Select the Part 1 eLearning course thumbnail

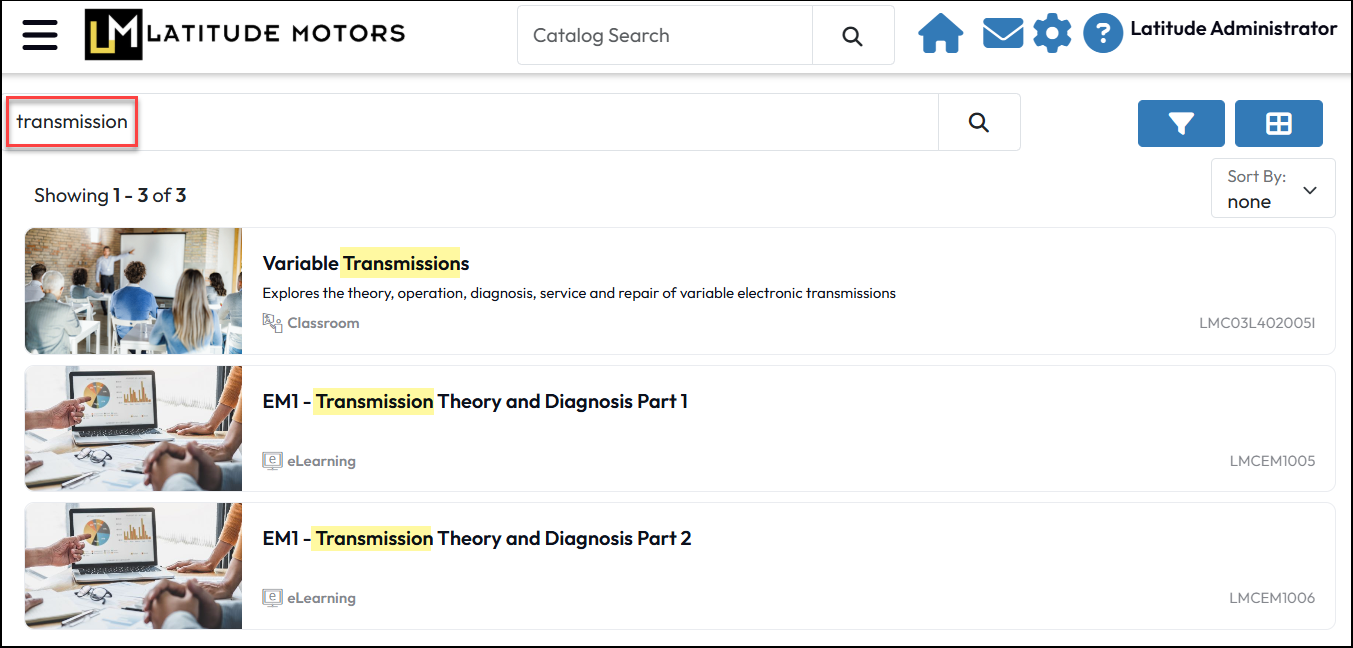[133, 428]
